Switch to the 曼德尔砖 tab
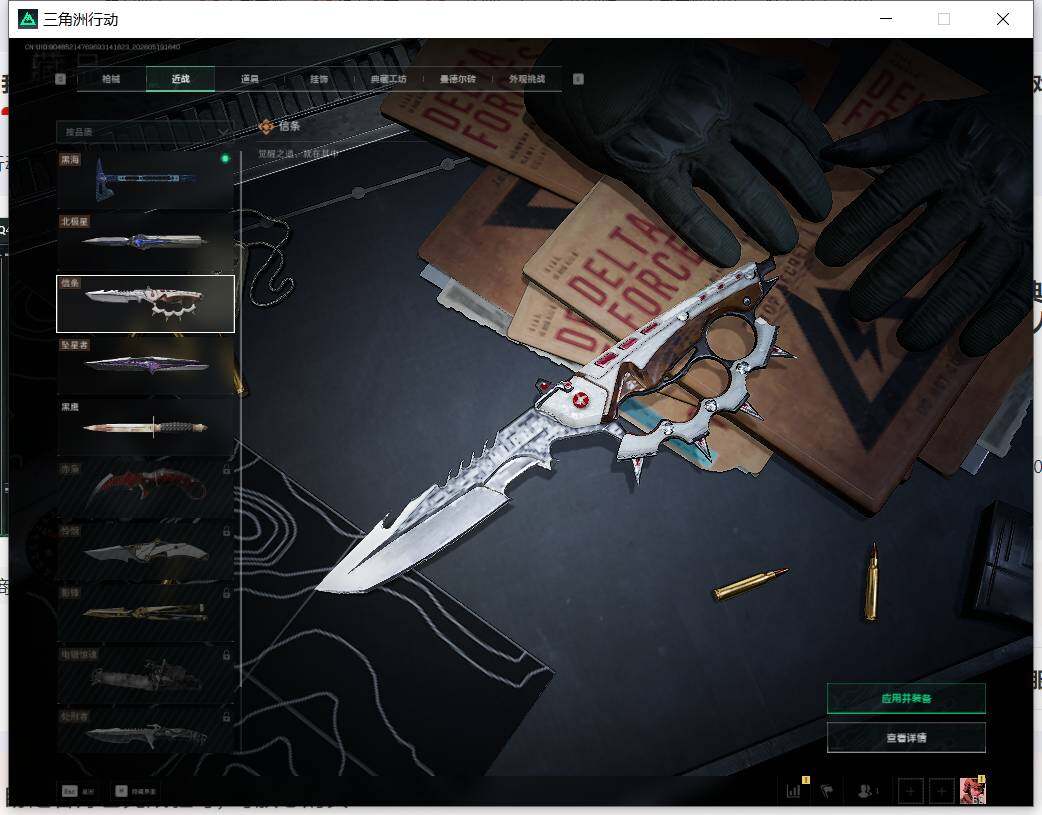 pos(457,79)
